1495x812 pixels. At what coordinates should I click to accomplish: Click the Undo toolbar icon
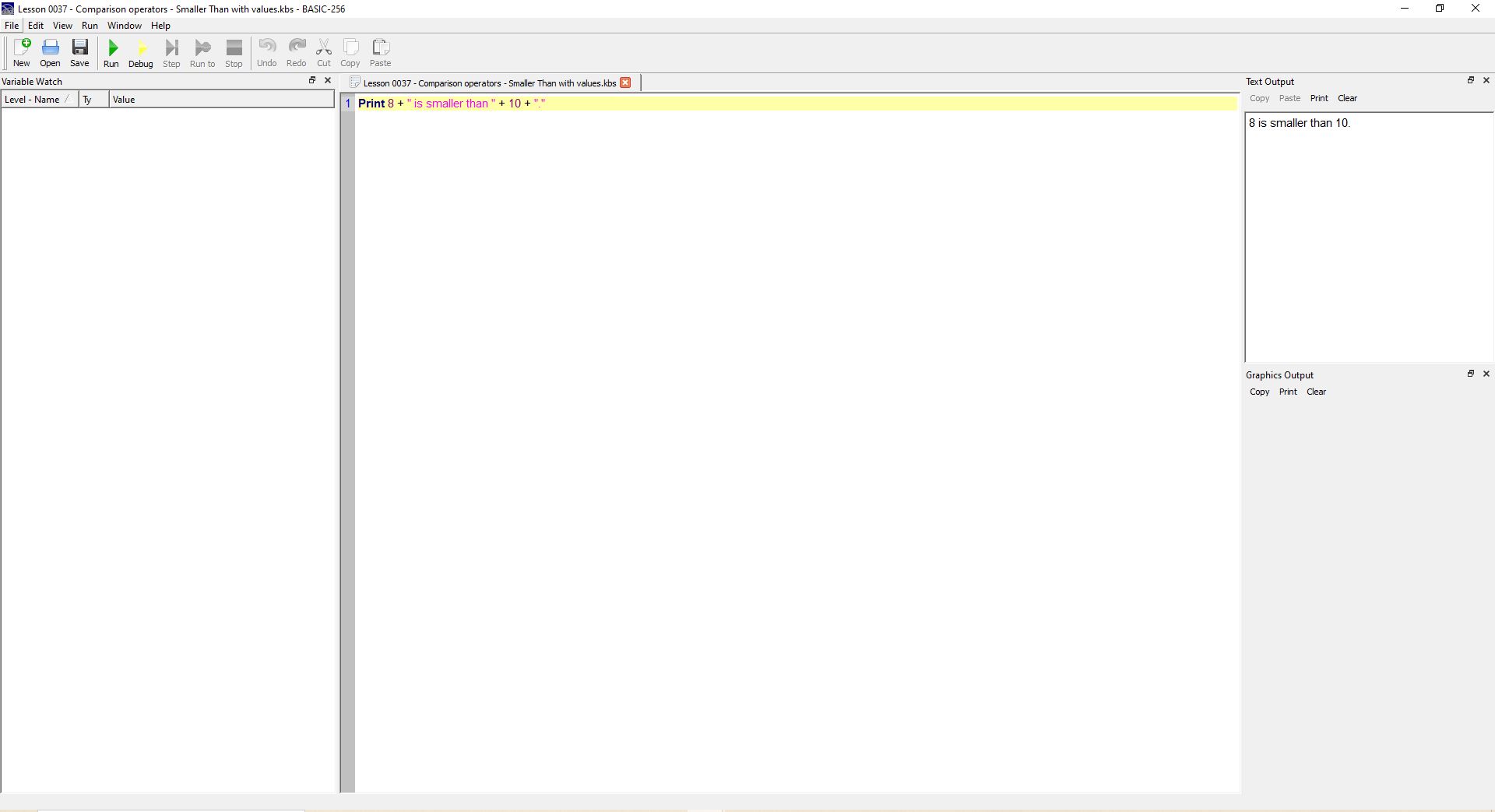267,53
